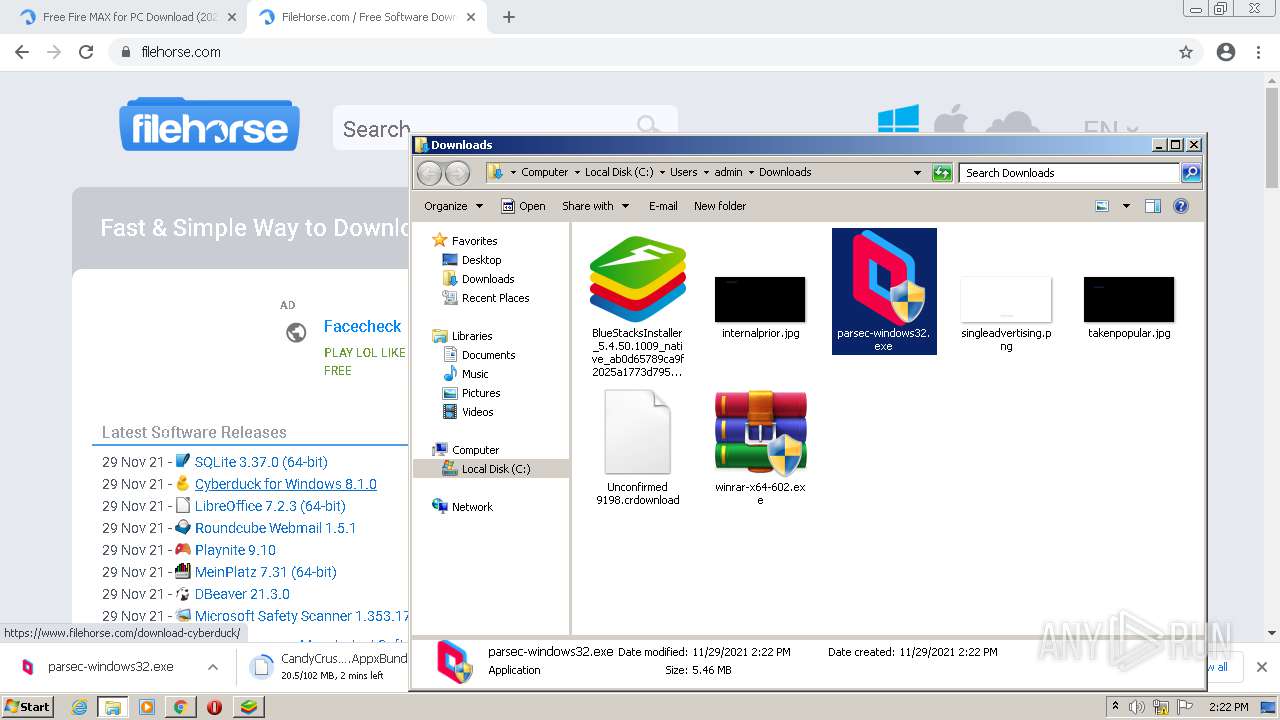1280x720 pixels.
Task: Close the Chrome downloads bar
Action: (1262, 667)
